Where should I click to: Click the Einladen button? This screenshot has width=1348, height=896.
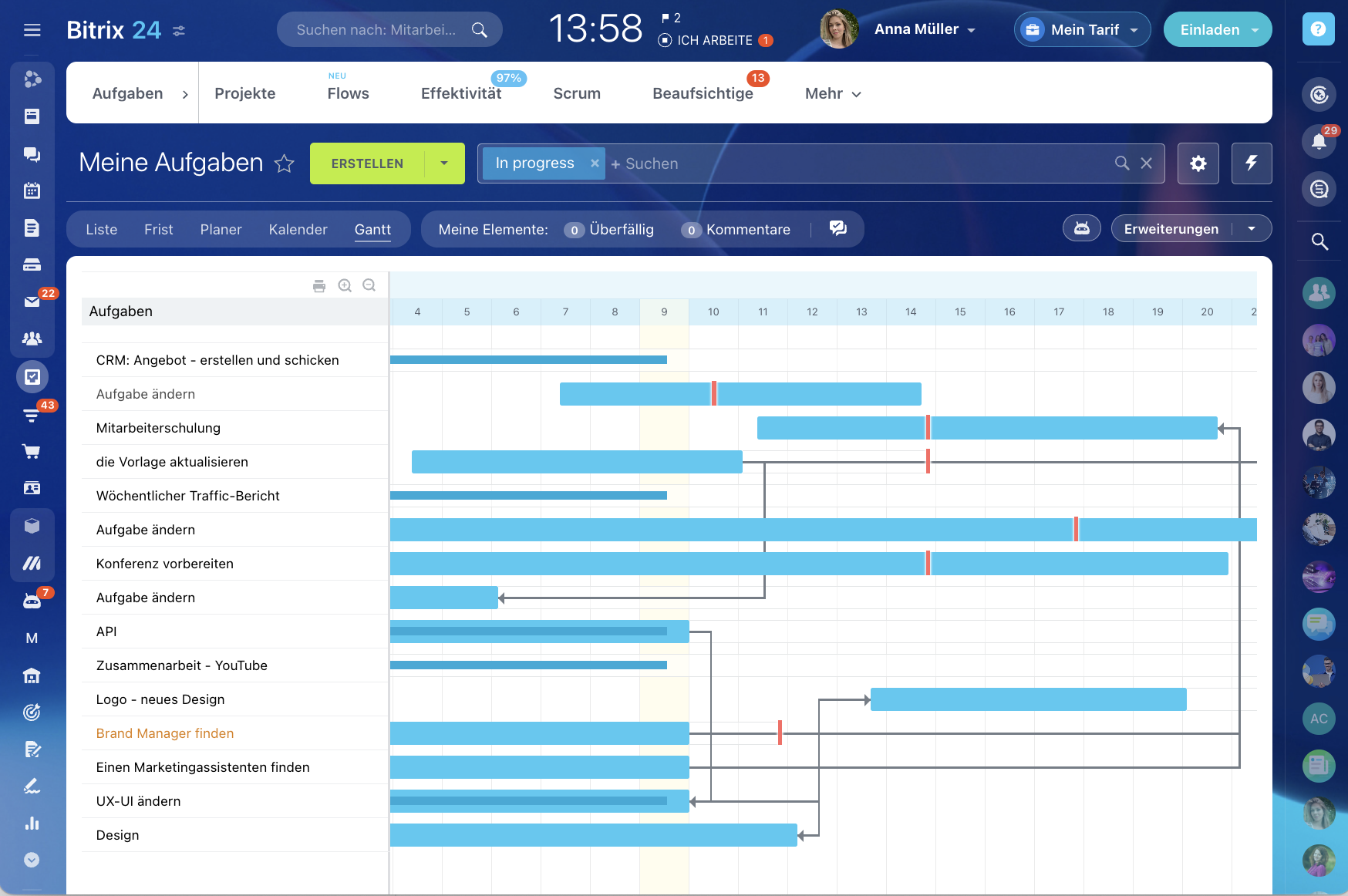click(x=1209, y=30)
